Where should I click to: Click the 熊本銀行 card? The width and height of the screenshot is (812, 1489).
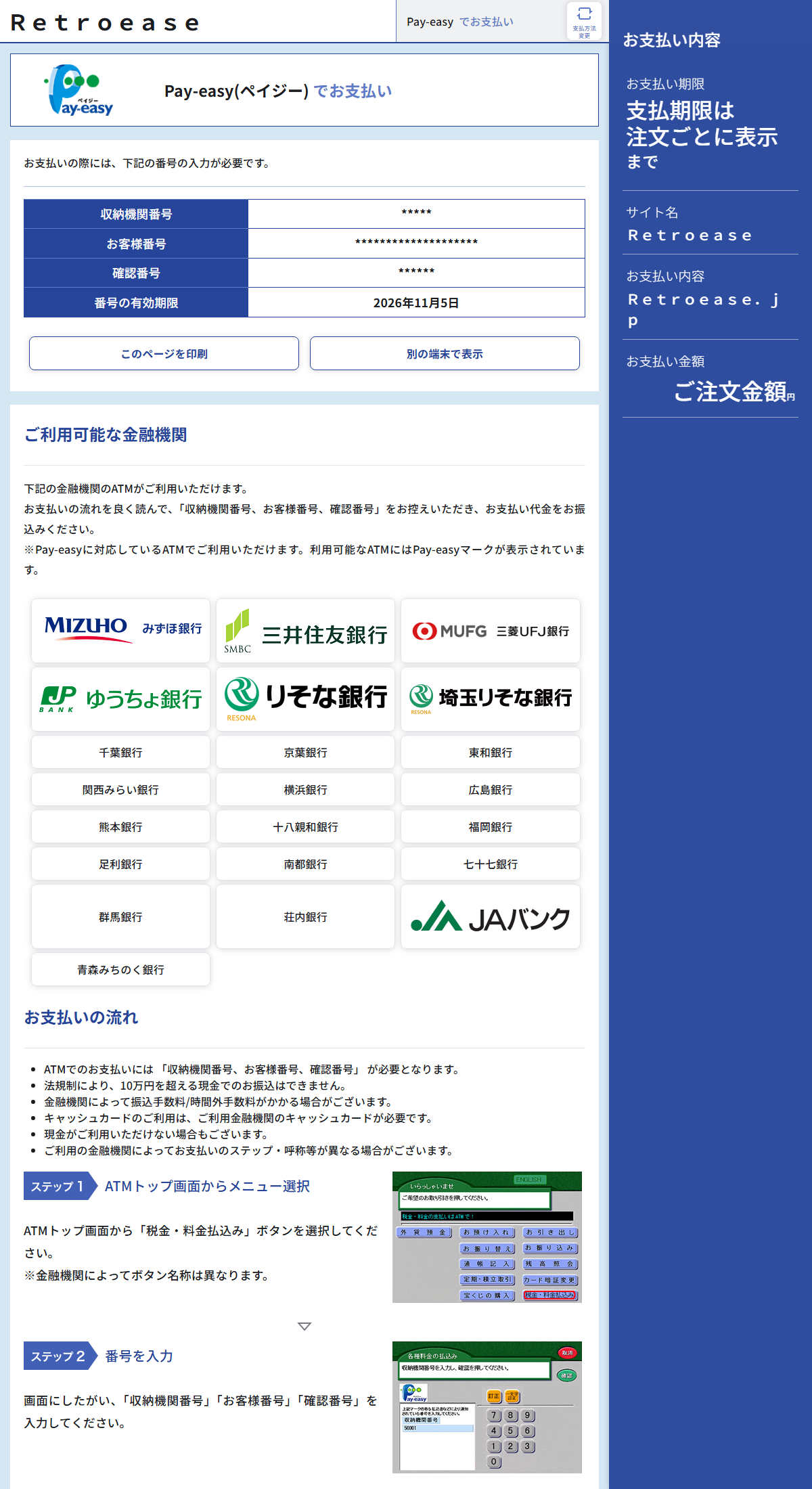pyautogui.click(x=120, y=826)
